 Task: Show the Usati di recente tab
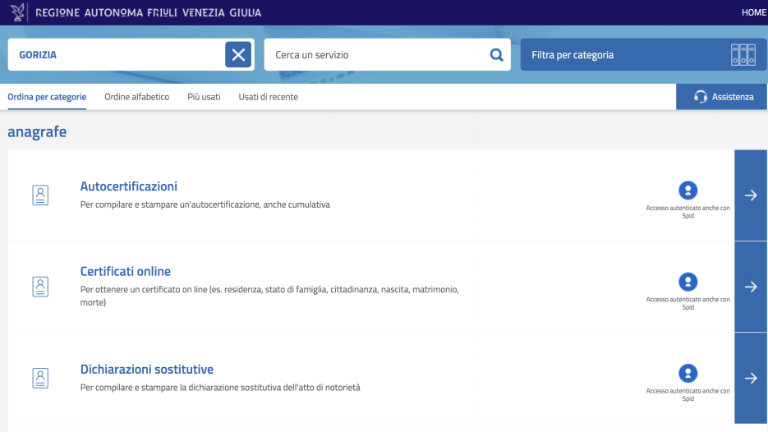tap(268, 97)
